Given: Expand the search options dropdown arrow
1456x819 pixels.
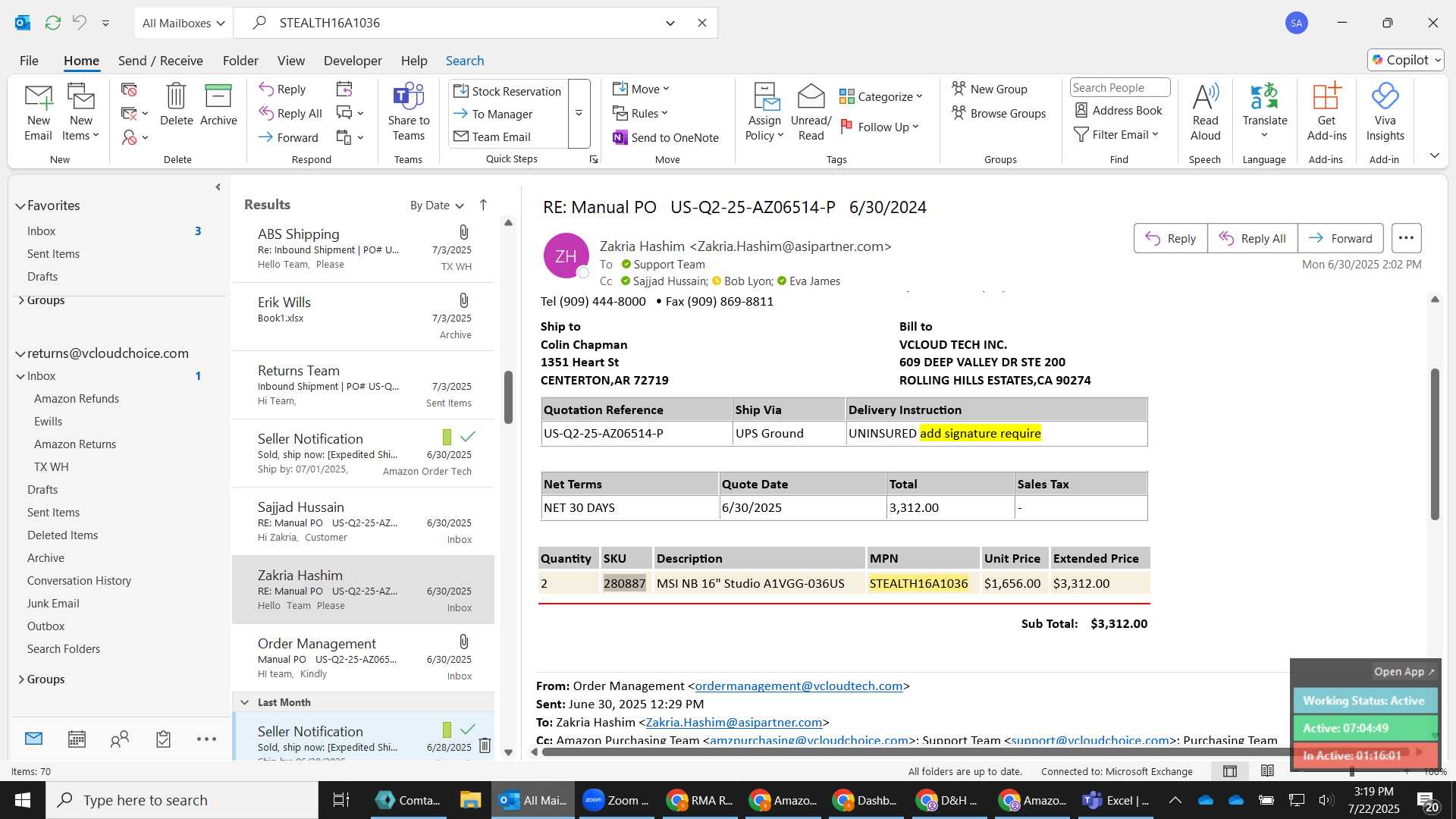Looking at the screenshot, I should [x=670, y=23].
